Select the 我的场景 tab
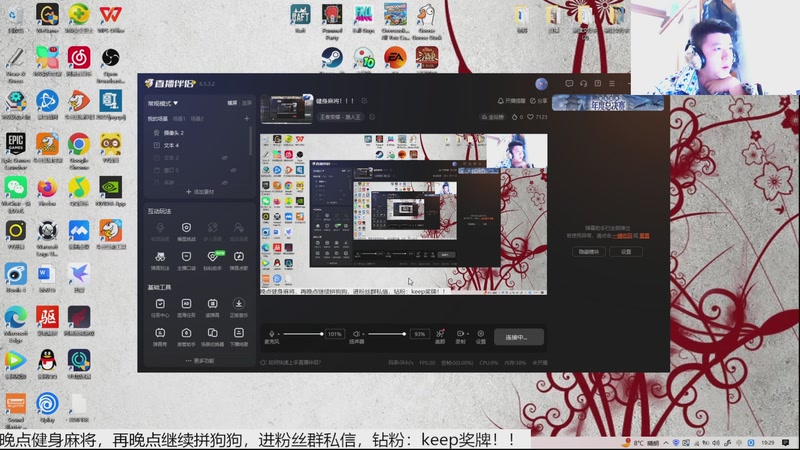The width and height of the screenshot is (800, 450). (x=158, y=118)
